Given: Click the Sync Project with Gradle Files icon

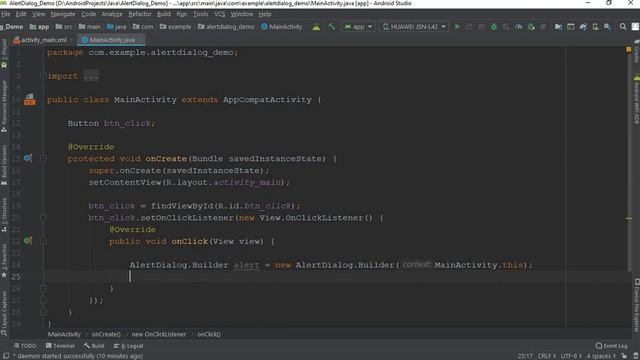Looking at the screenshot, I should tap(583, 27).
